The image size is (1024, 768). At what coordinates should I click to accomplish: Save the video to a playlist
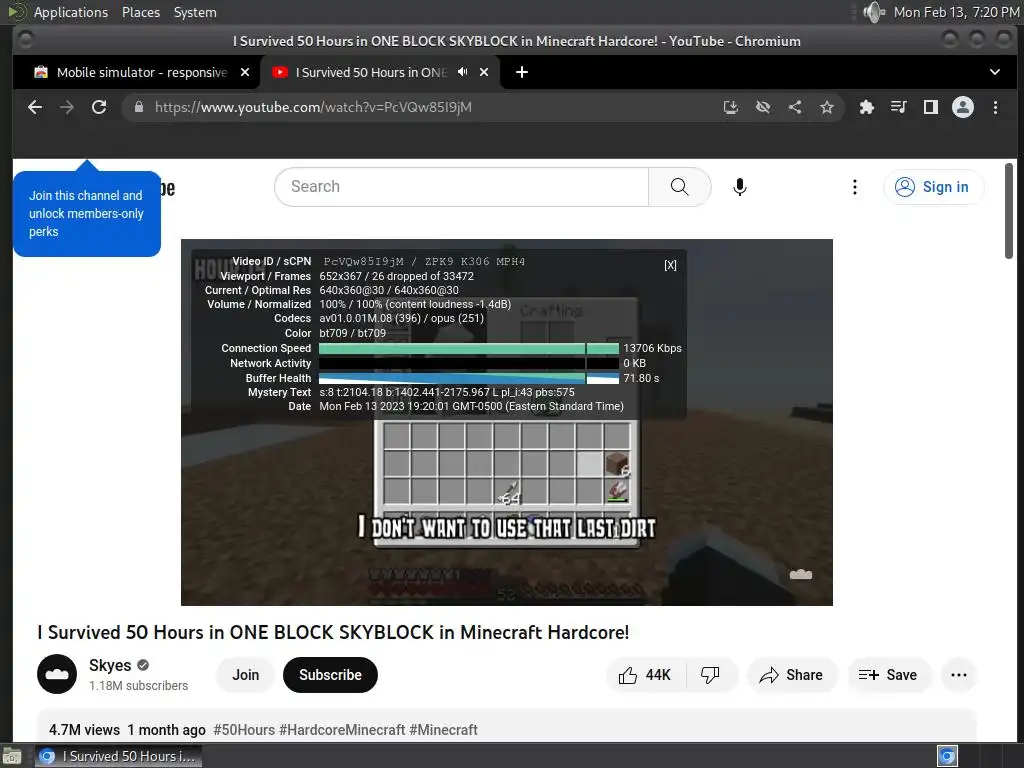(x=888, y=675)
